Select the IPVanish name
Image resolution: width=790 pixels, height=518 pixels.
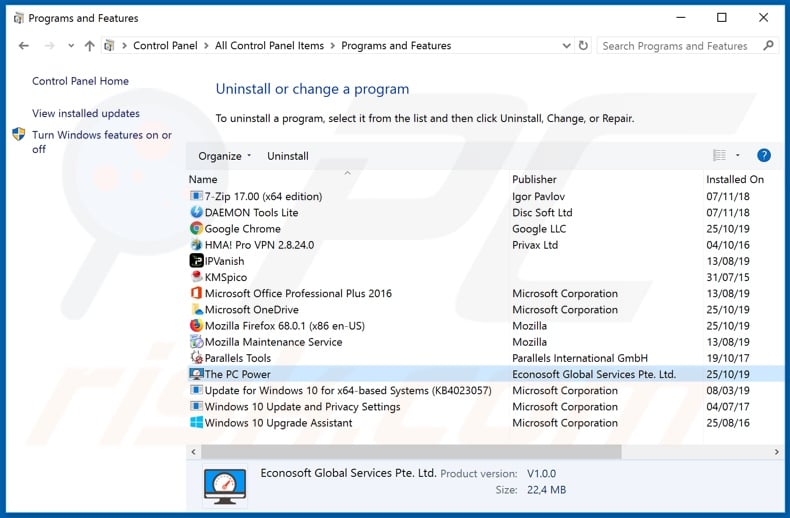224,261
